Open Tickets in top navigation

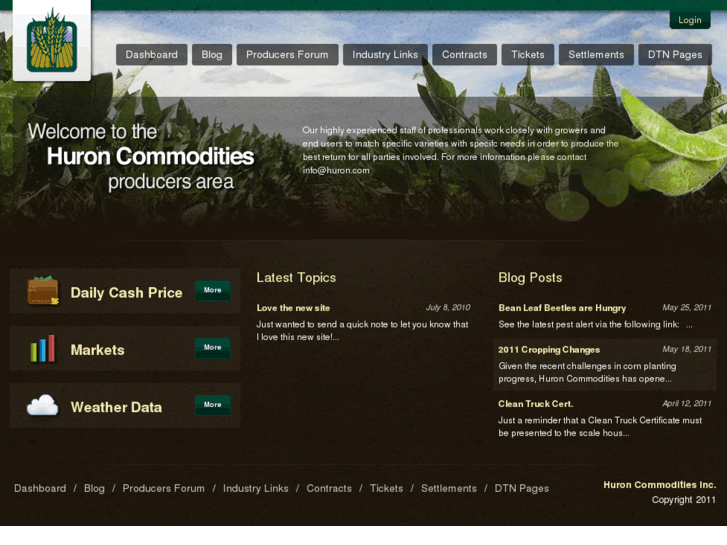tap(528, 55)
